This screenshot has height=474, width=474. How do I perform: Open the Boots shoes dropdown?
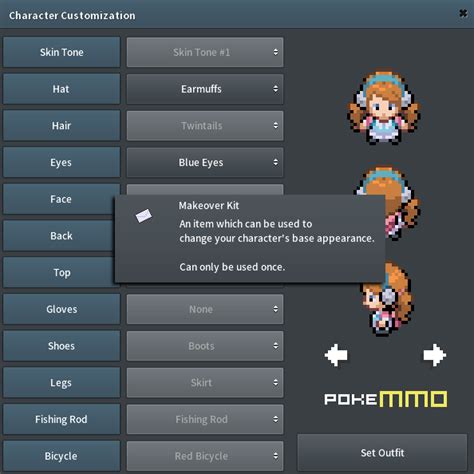tap(205, 346)
